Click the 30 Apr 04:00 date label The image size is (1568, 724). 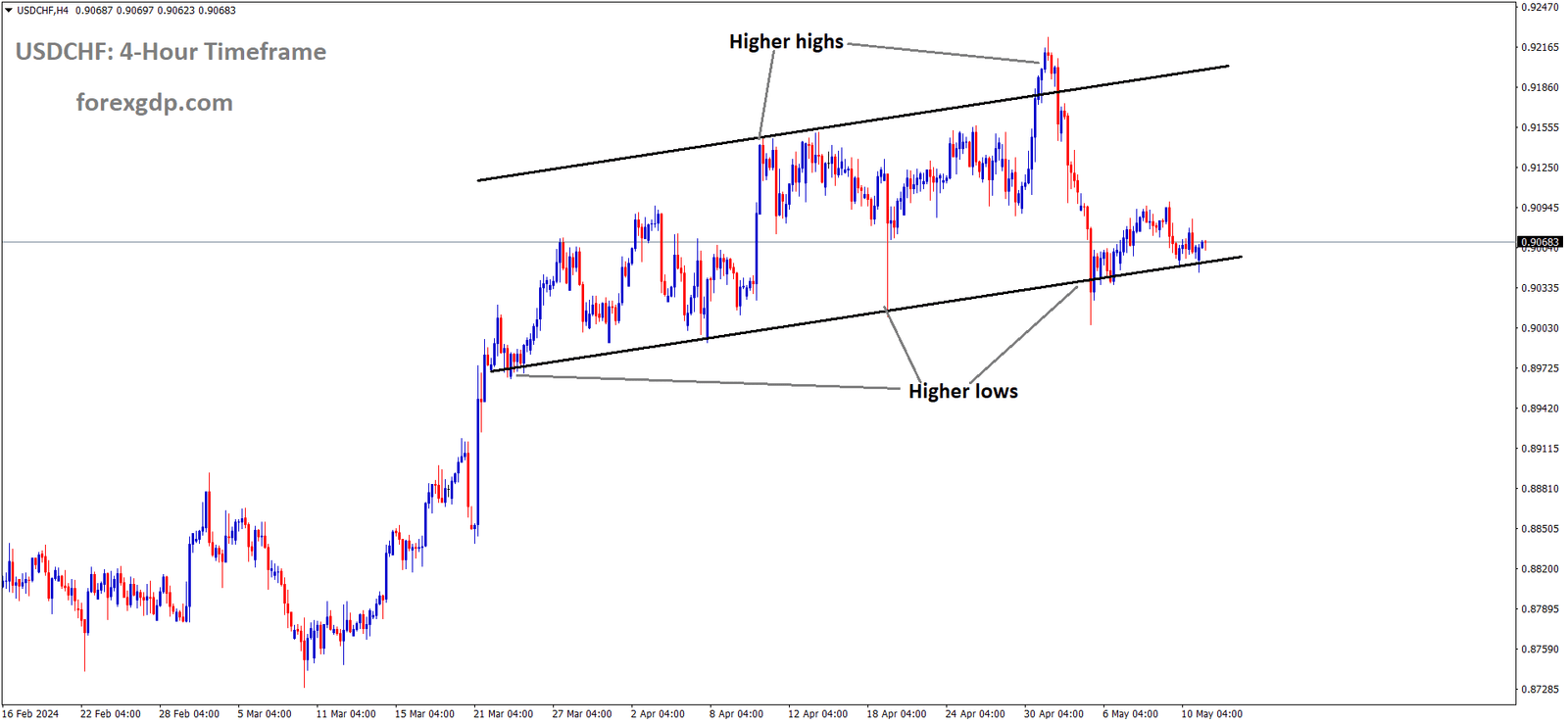click(x=1053, y=714)
